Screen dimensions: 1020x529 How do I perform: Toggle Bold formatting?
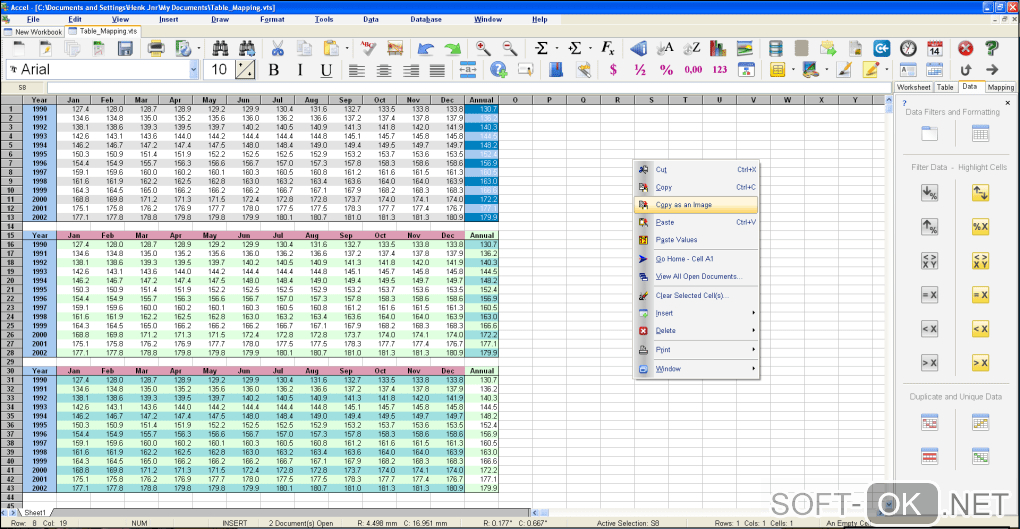[274, 70]
